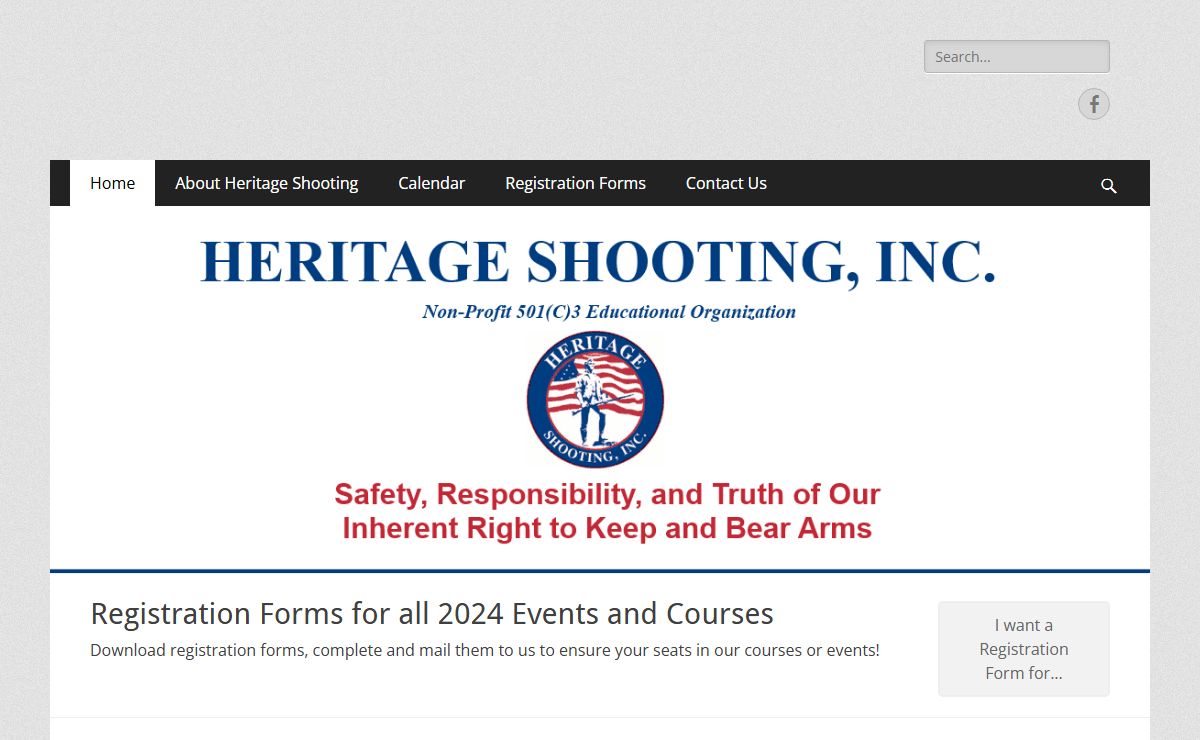Focus the Search input field
The image size is (1200, 740).
[1017, 57]
